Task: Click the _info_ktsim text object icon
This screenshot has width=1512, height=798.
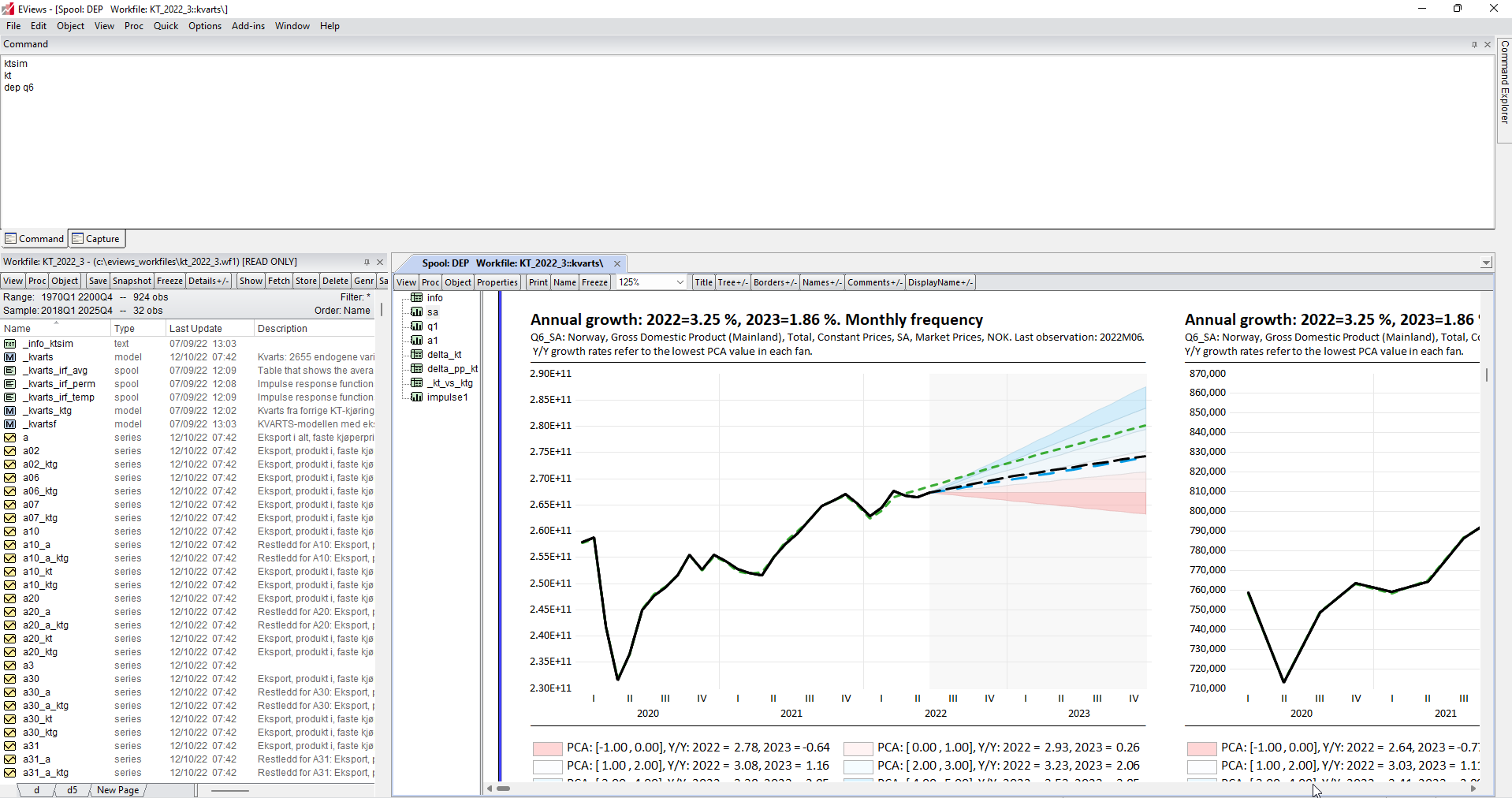Action: (10, 344)
